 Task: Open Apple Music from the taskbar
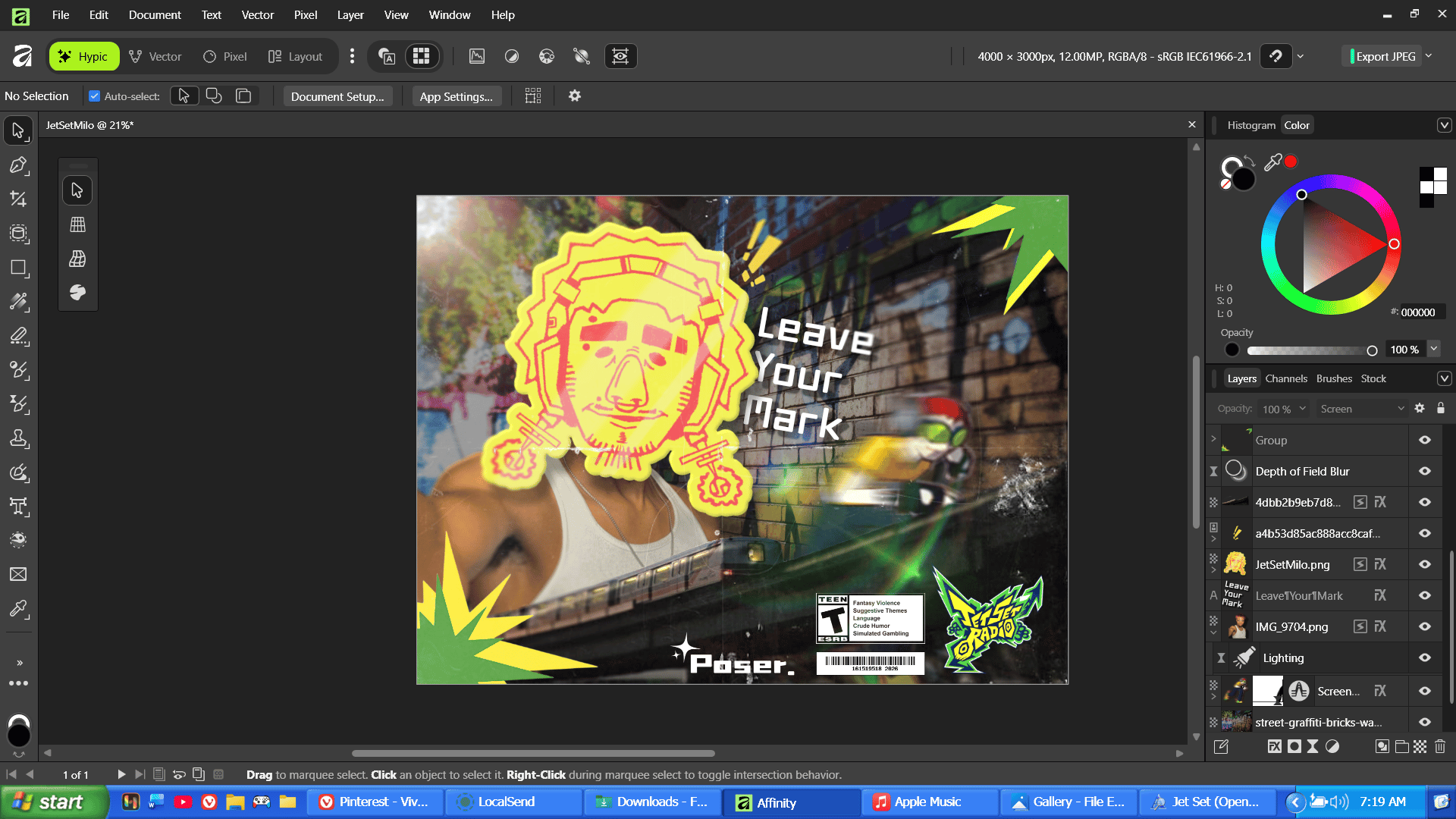[928, 802]
